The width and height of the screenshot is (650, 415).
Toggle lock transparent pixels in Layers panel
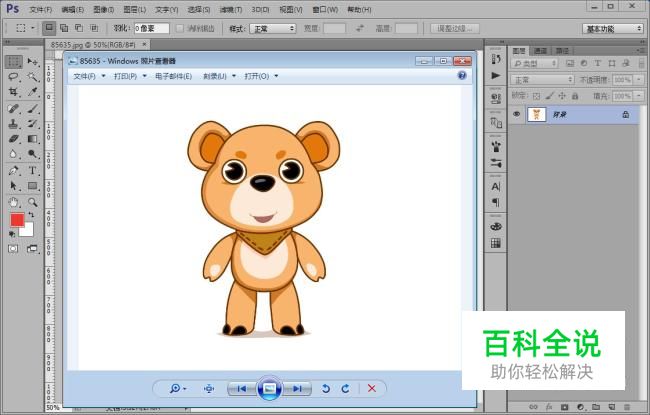(536, 96)
